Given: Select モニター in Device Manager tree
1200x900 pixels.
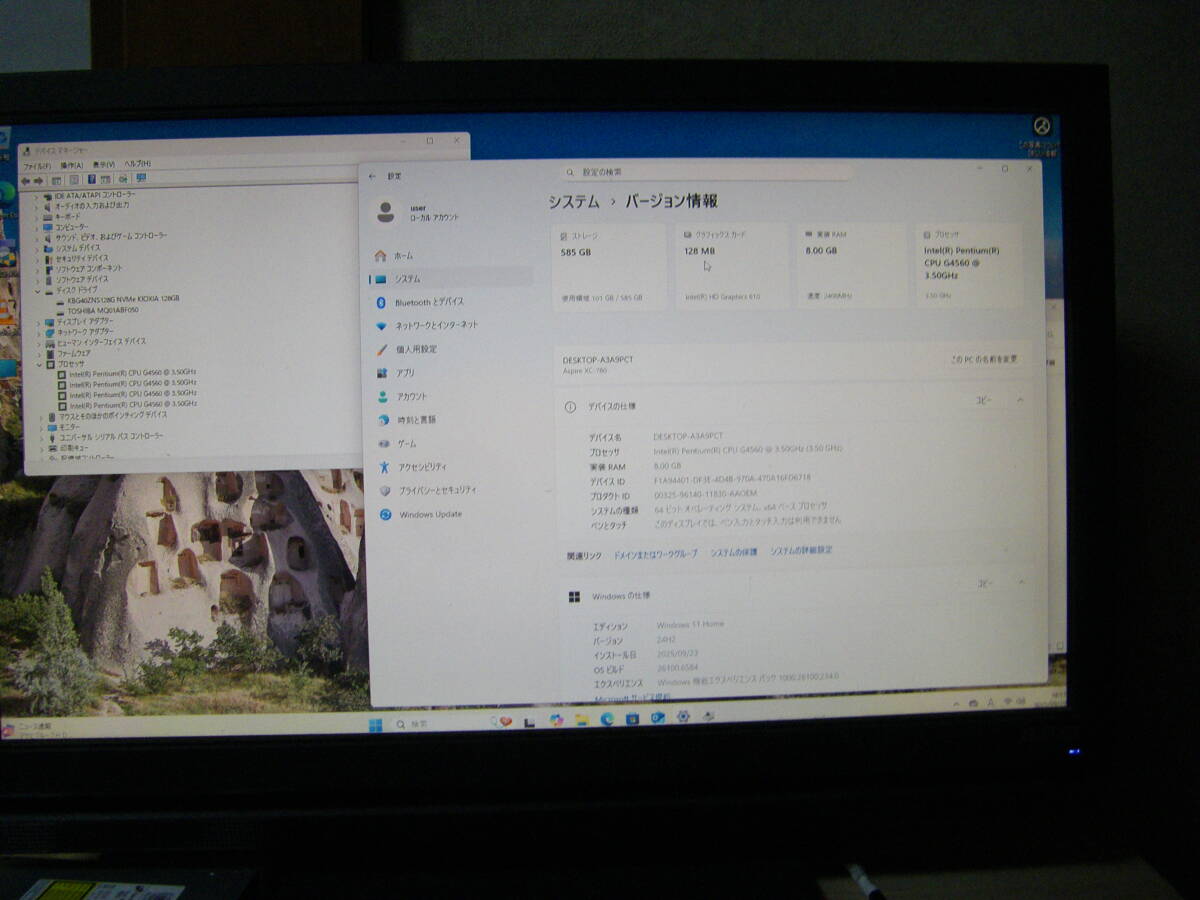Looking at the screenshot, I should click(64, 427).
